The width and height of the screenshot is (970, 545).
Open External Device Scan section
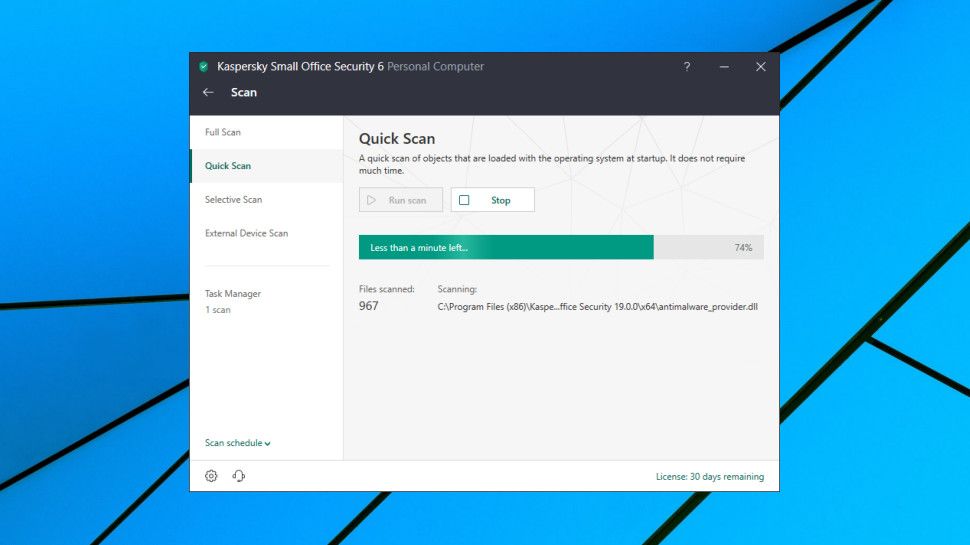[267, 233]
